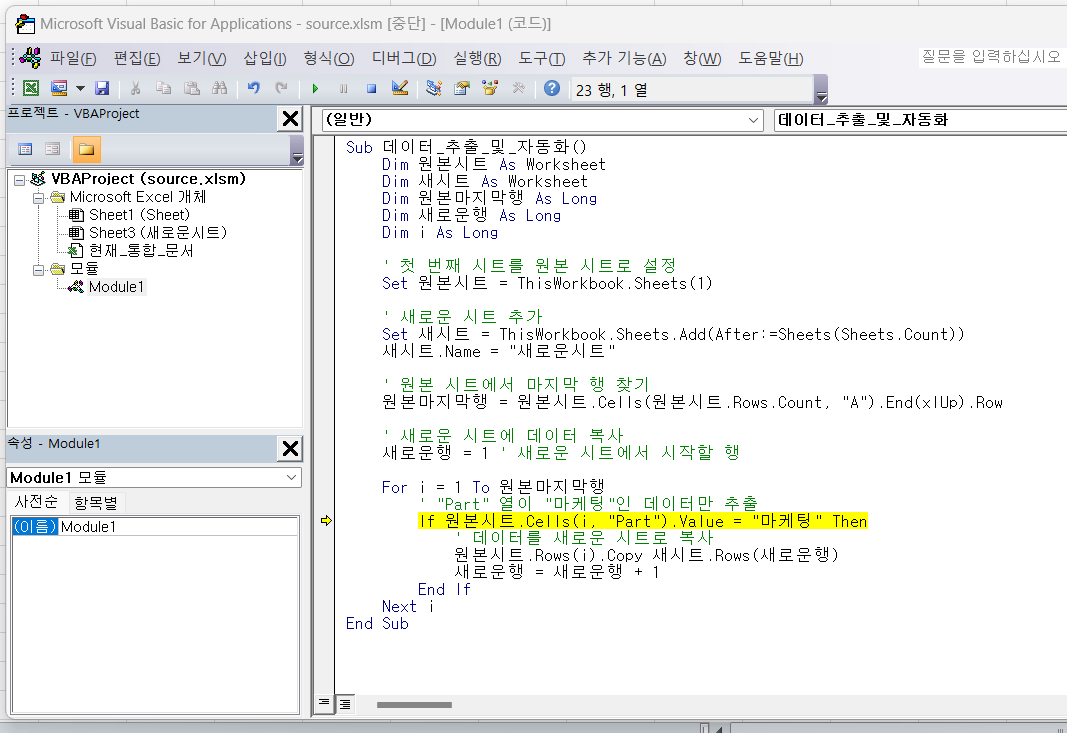The height and width of the screenshot is (733, 1067).
Task: Switch to the 사전순 tab
Action: pyautogui.click(x=37, y=502)
